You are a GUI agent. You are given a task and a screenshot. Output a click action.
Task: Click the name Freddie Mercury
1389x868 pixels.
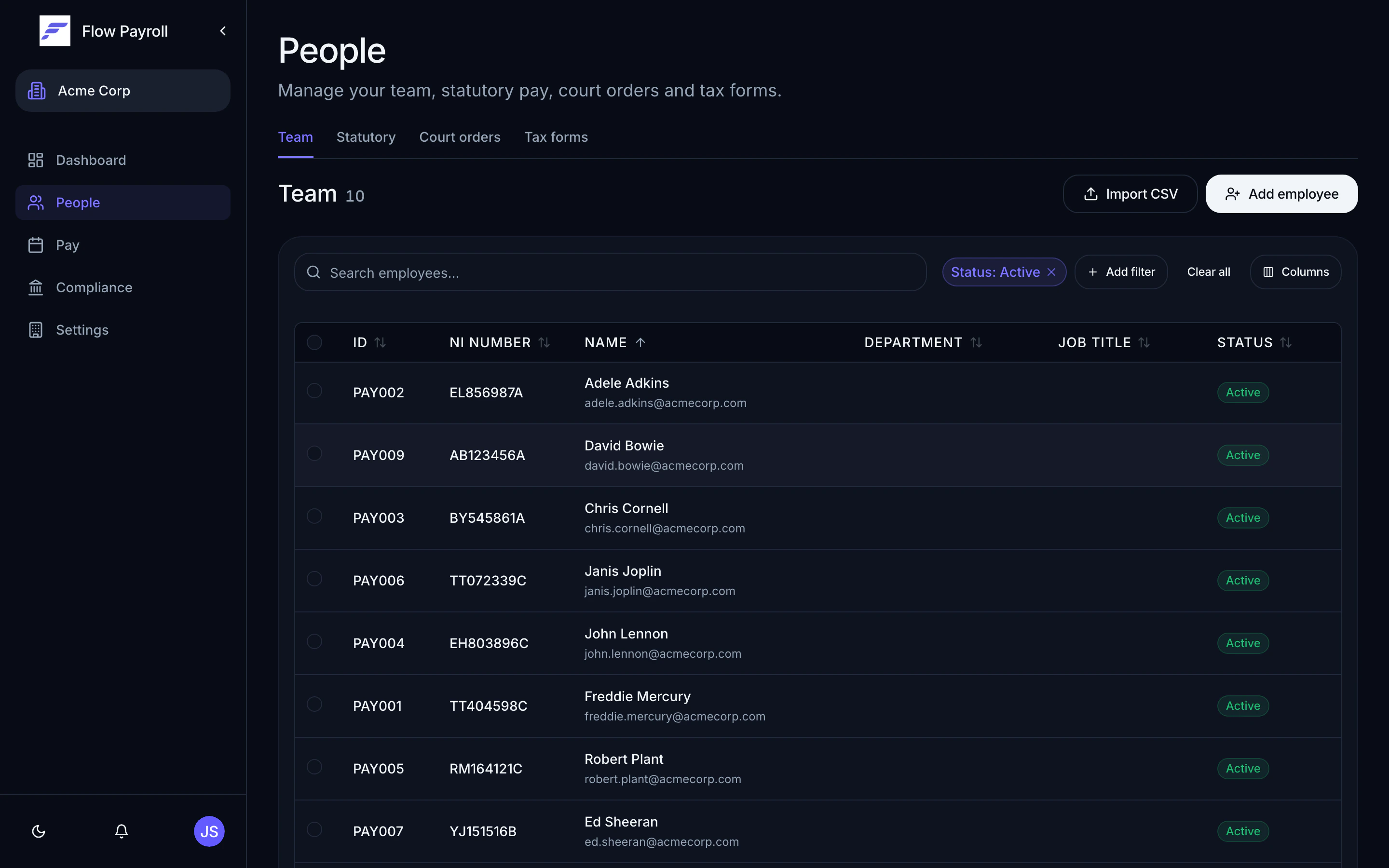637,696
